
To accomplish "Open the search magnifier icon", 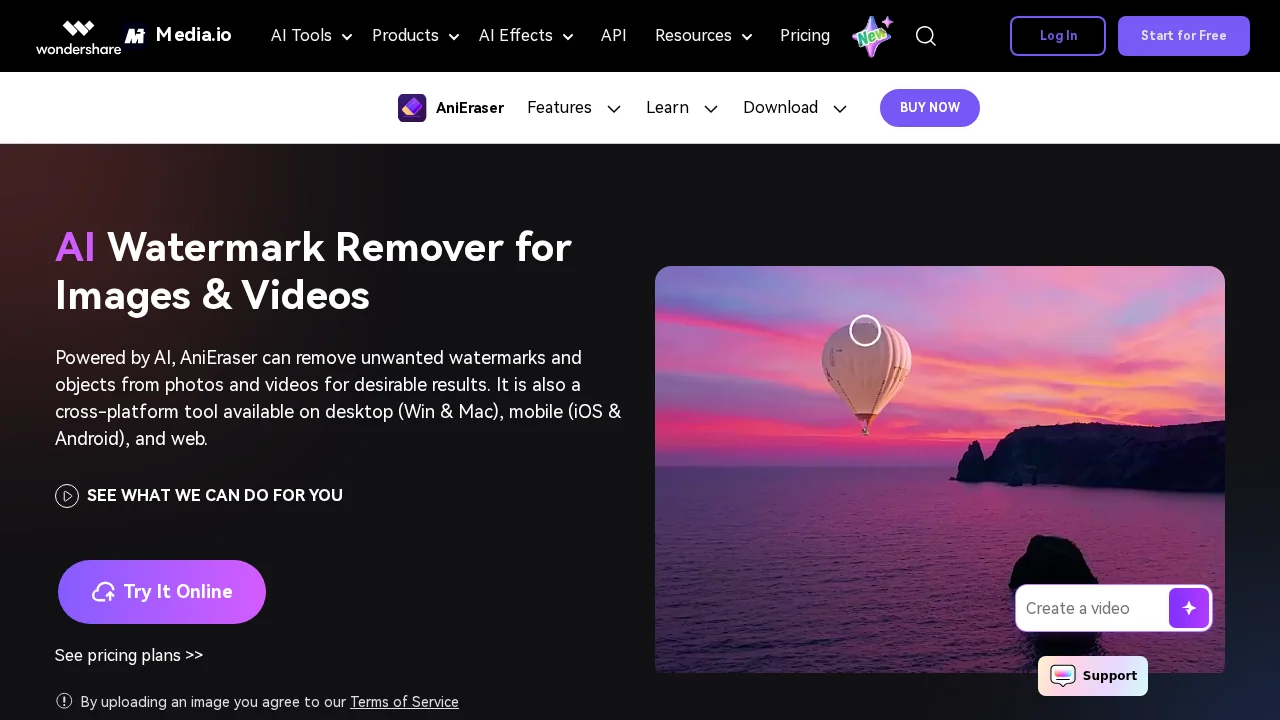I will click(926, 36).
